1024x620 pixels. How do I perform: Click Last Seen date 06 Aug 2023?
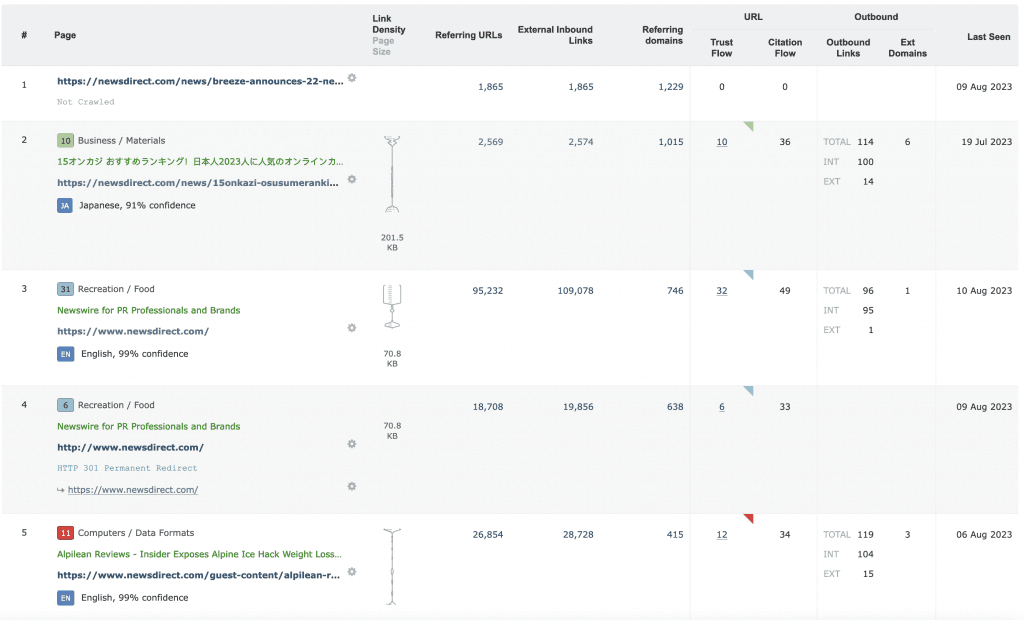click(x=984, y=534)
